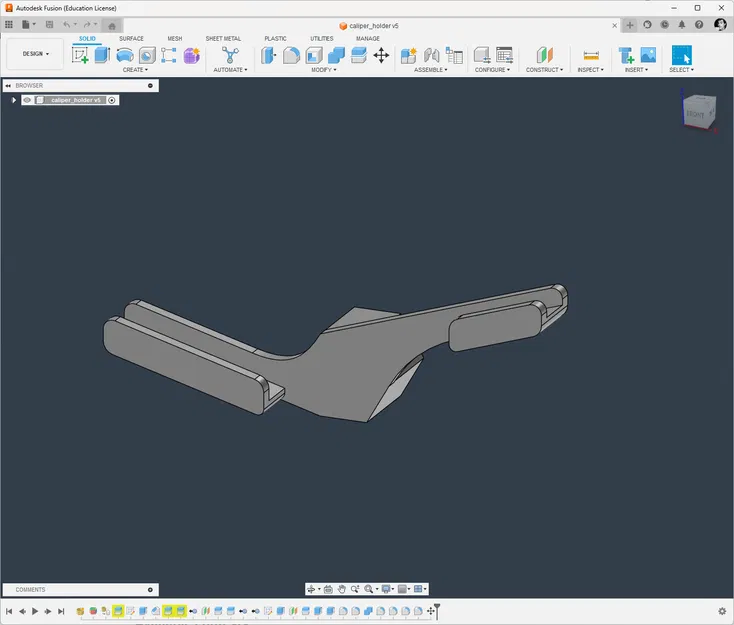
Task: Click the Move/Copy arrows icon
Action: tap(381, 55)
